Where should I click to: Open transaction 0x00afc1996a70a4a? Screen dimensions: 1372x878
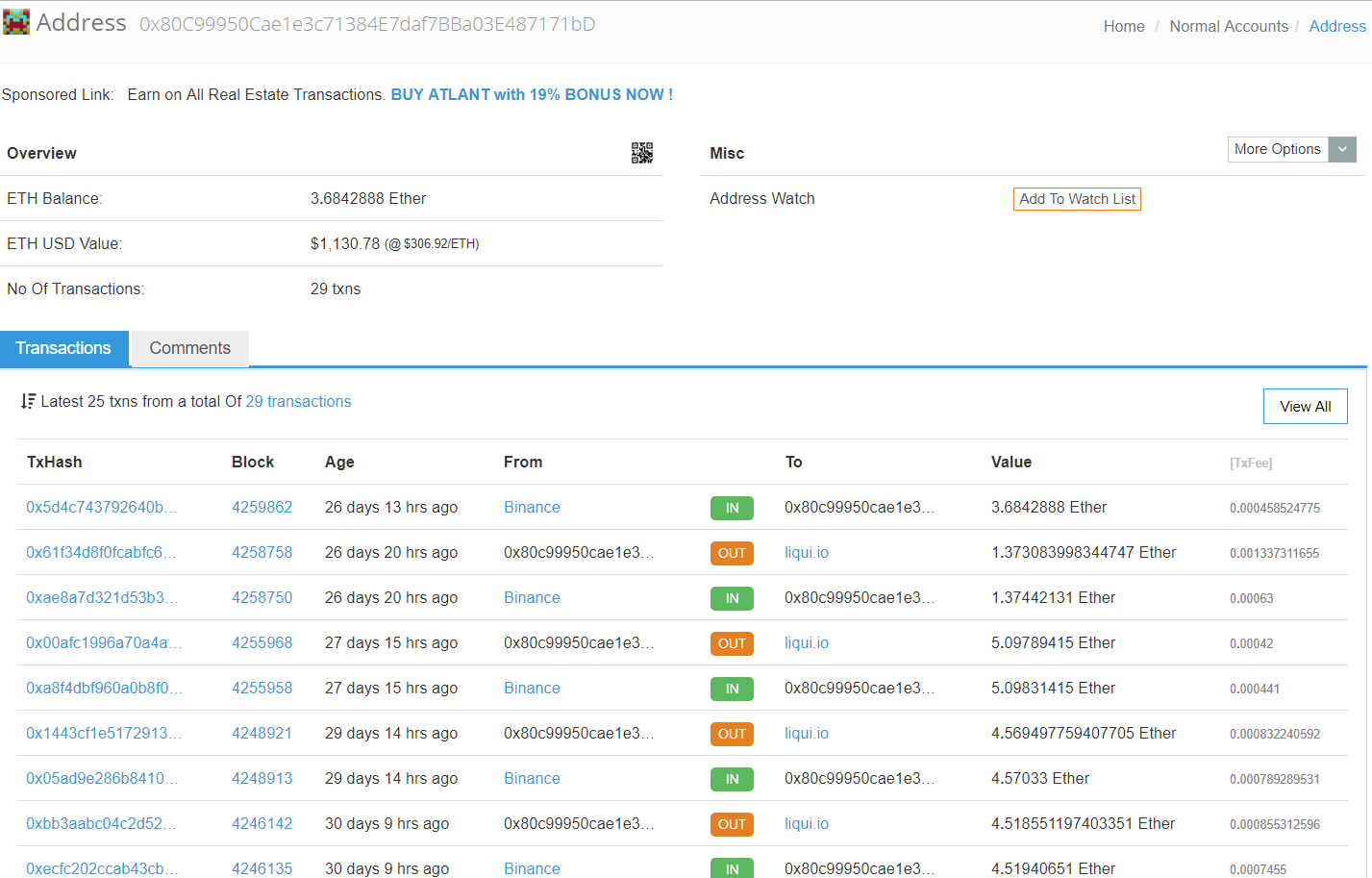tap(104, 642)
